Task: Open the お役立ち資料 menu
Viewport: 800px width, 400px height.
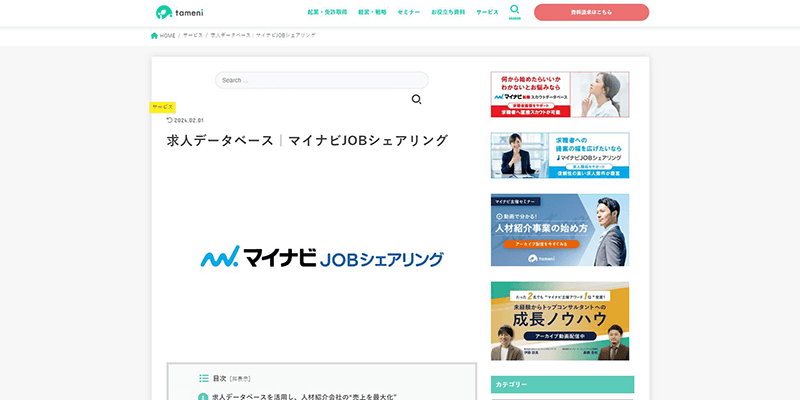Action: [x=447, y=12]
